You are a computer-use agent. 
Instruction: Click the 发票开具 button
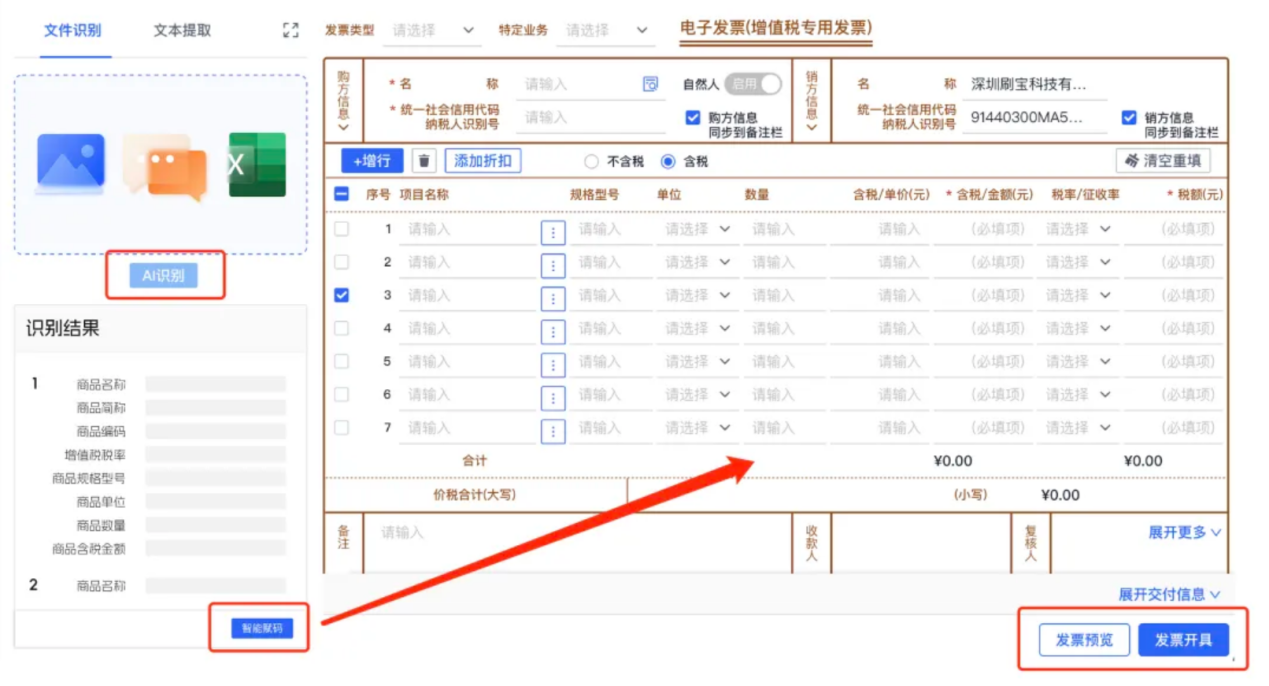(1183, 640)
